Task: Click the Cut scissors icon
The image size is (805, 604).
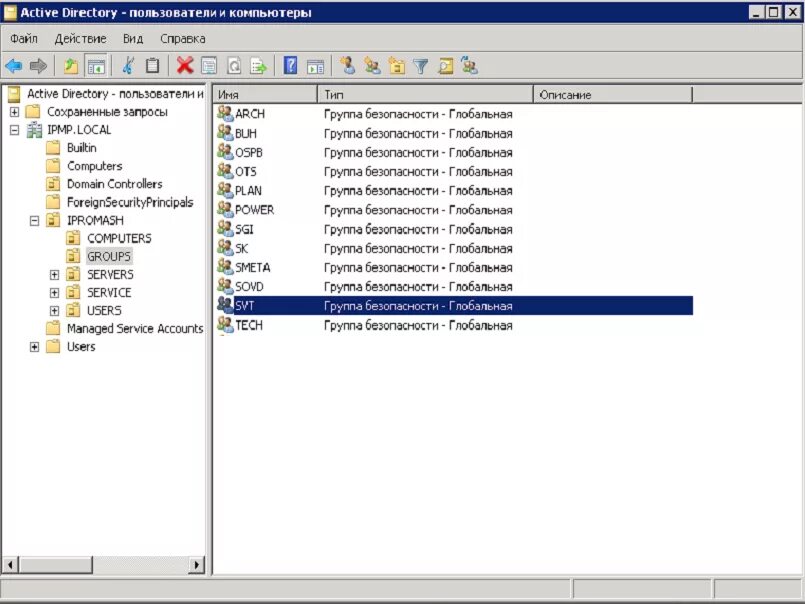Action: (x=128, y=66)
